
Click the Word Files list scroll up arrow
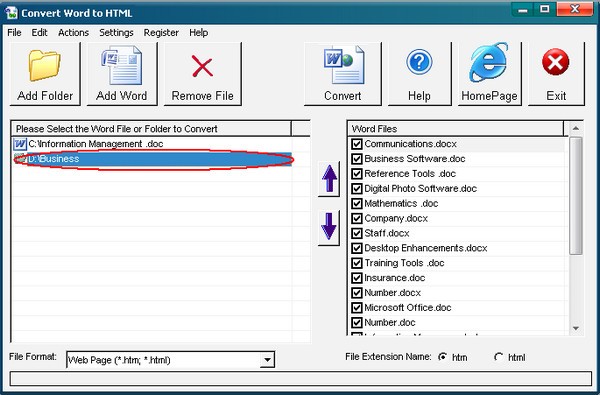click(x=576, y=129)
